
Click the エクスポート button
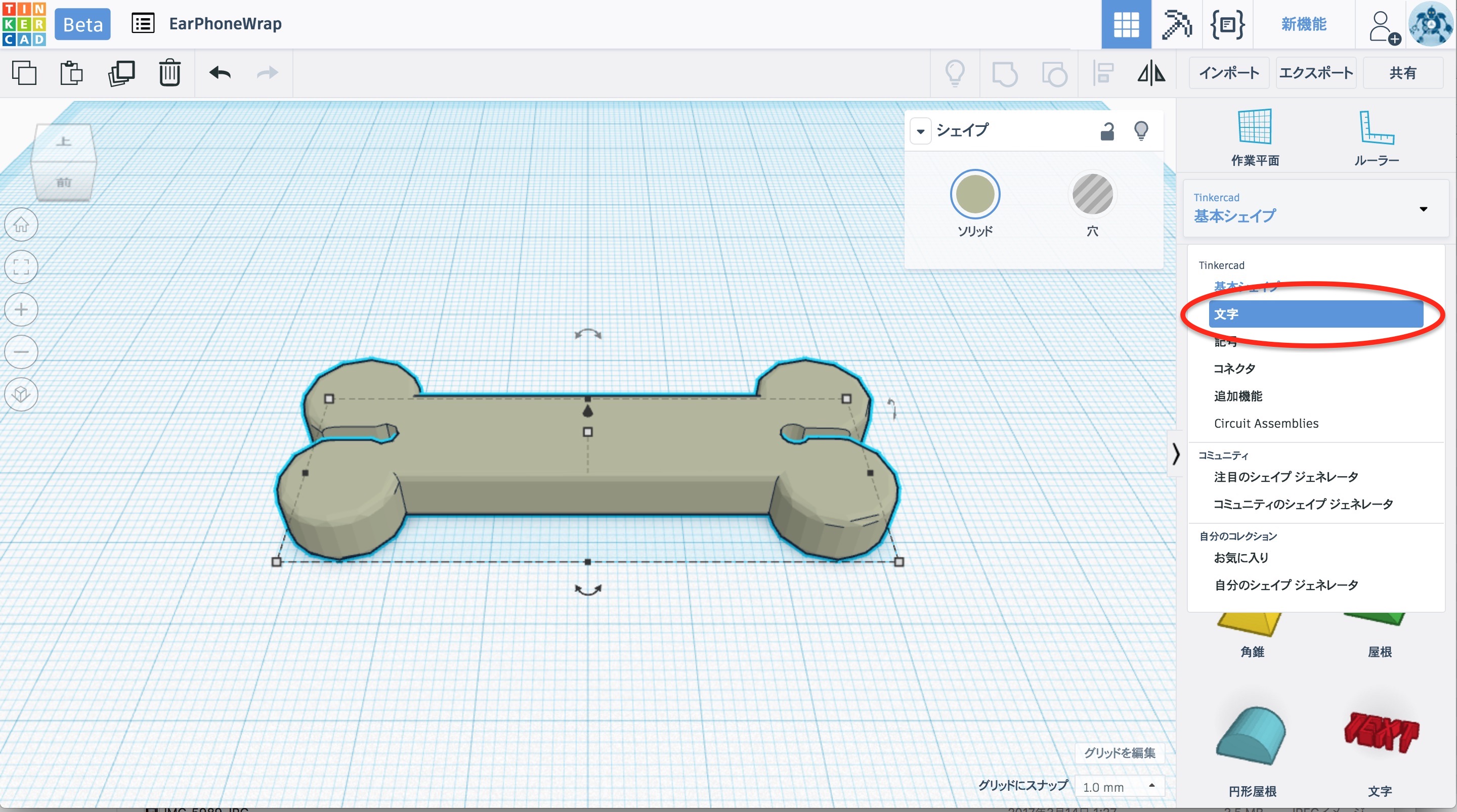(1315, 73)
